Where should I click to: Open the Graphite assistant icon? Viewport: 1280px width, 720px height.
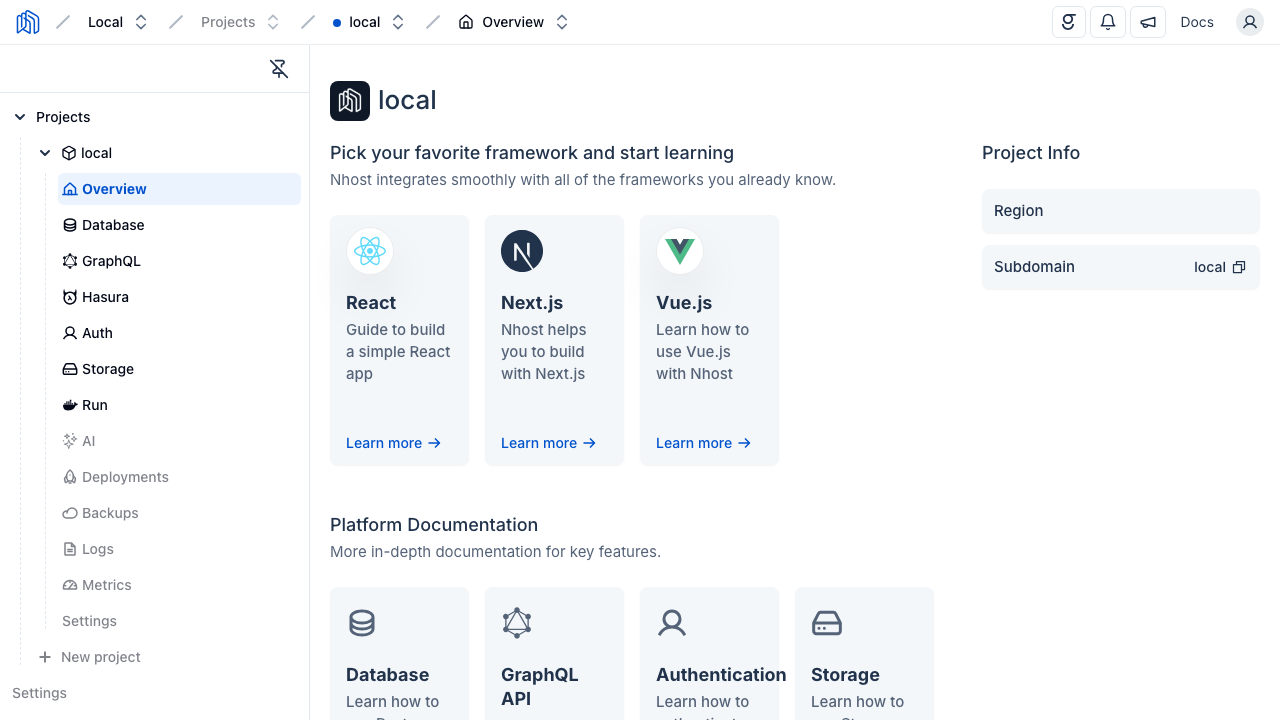[x=1069, y=22]
